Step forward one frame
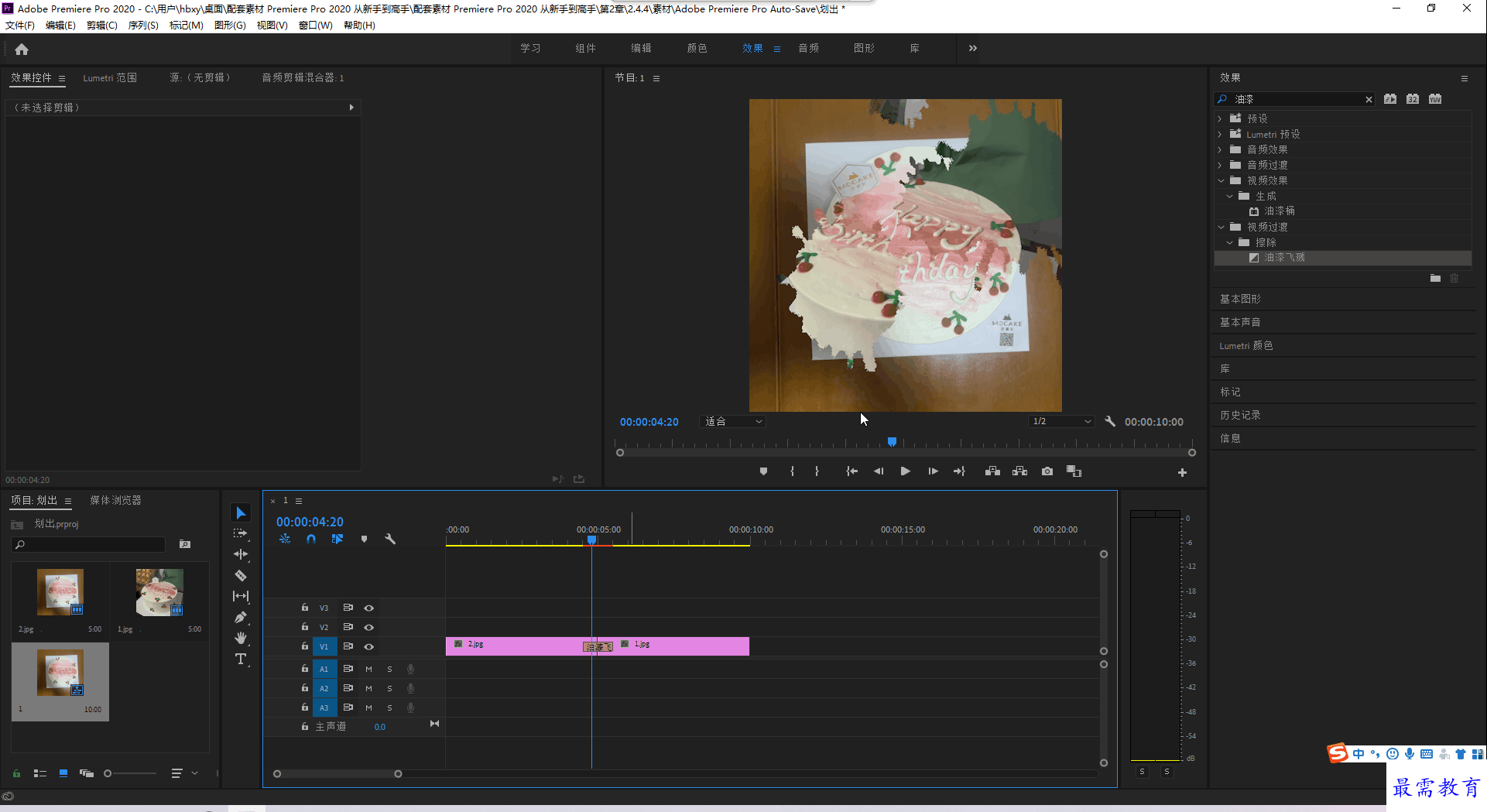 [933, 471]
